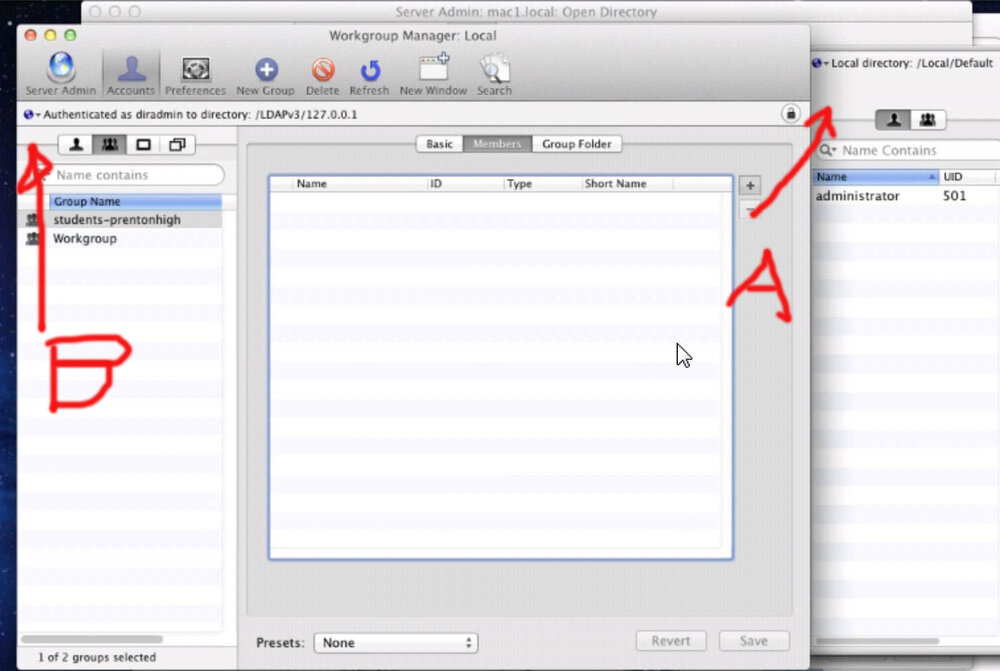This screenshot has width=1000, height=671.
Task: Sort members by ID column
Action: (x=466, y=184)
